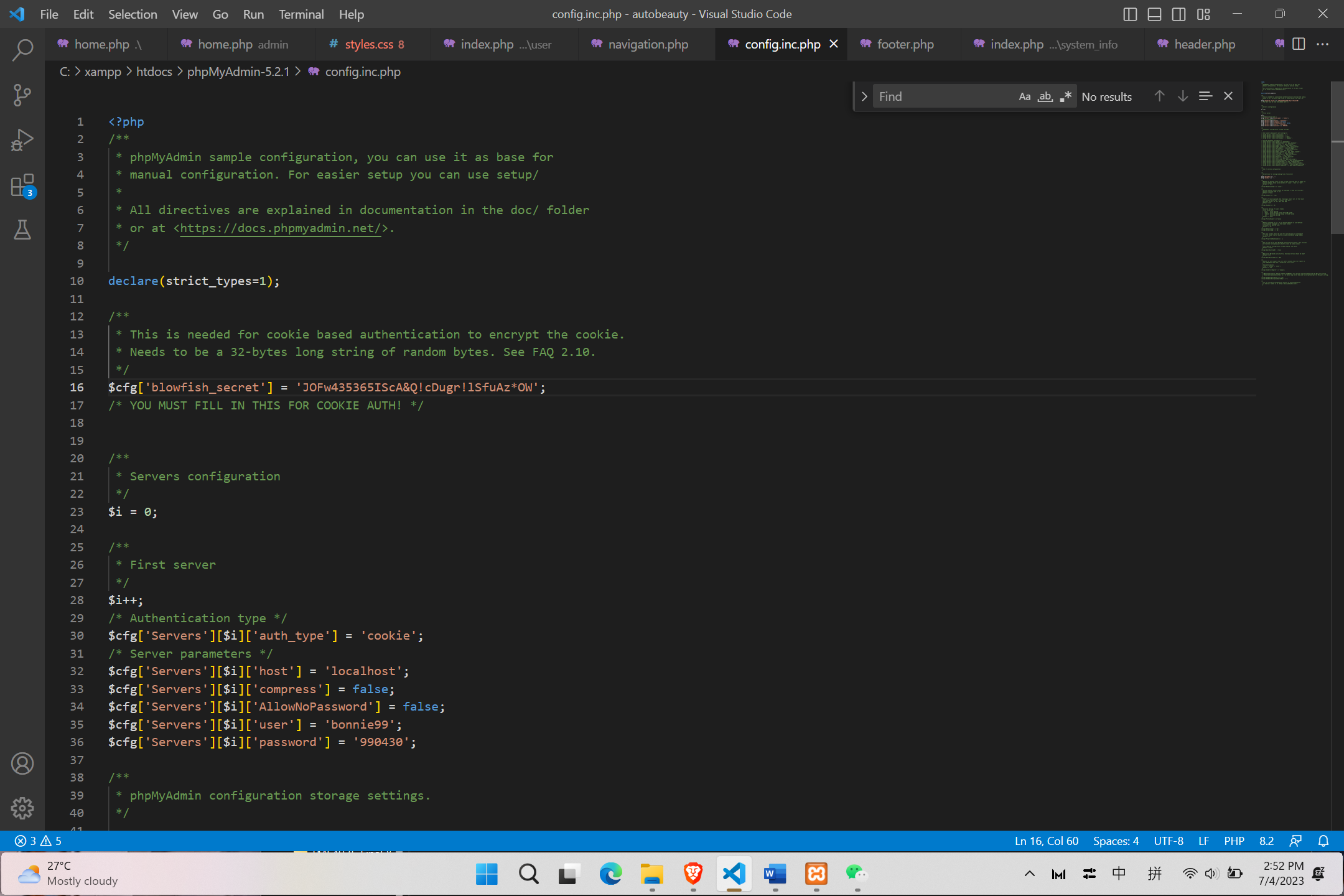Toggle Match Case in Find widget
Viewport: 1344px width, 896px height.
[1024, 96]
